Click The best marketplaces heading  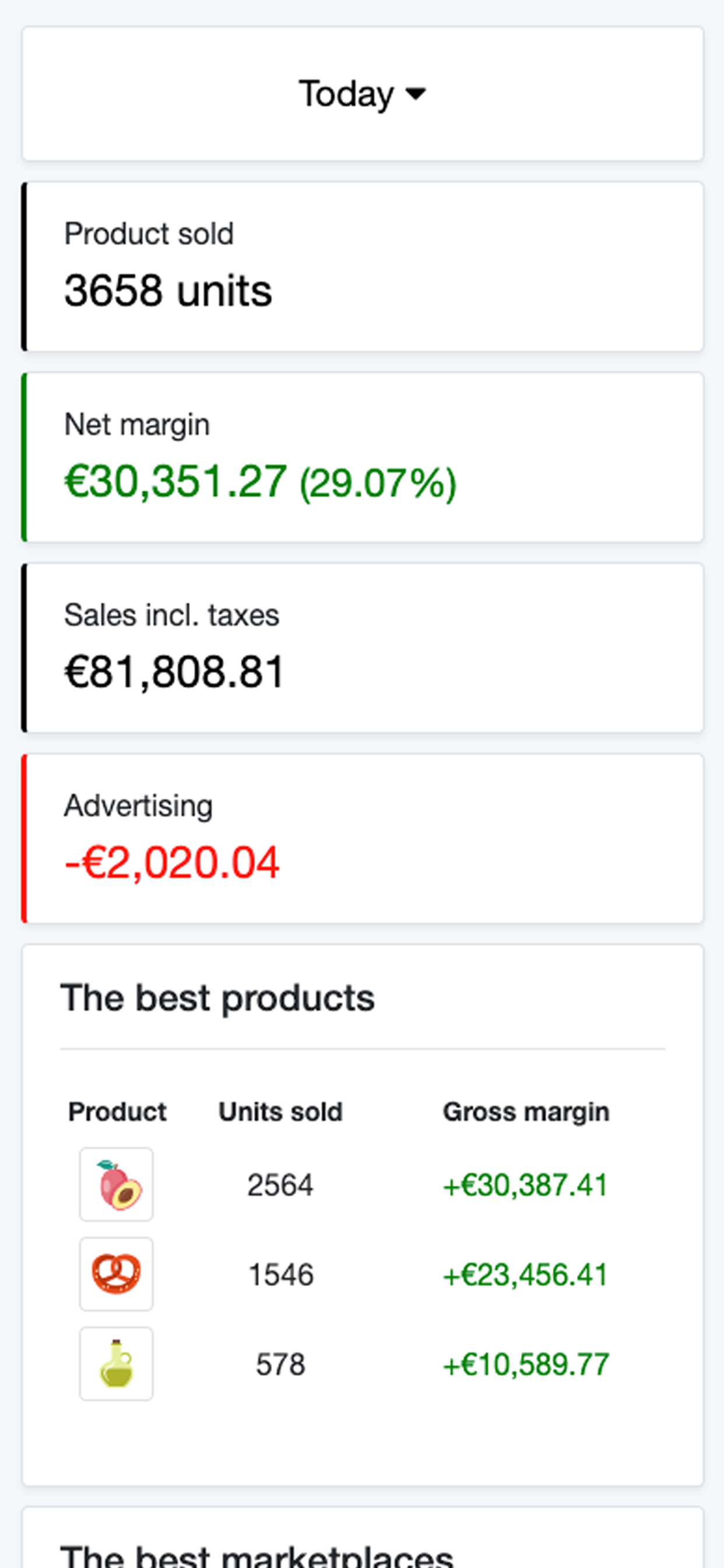coord(256,1556)
